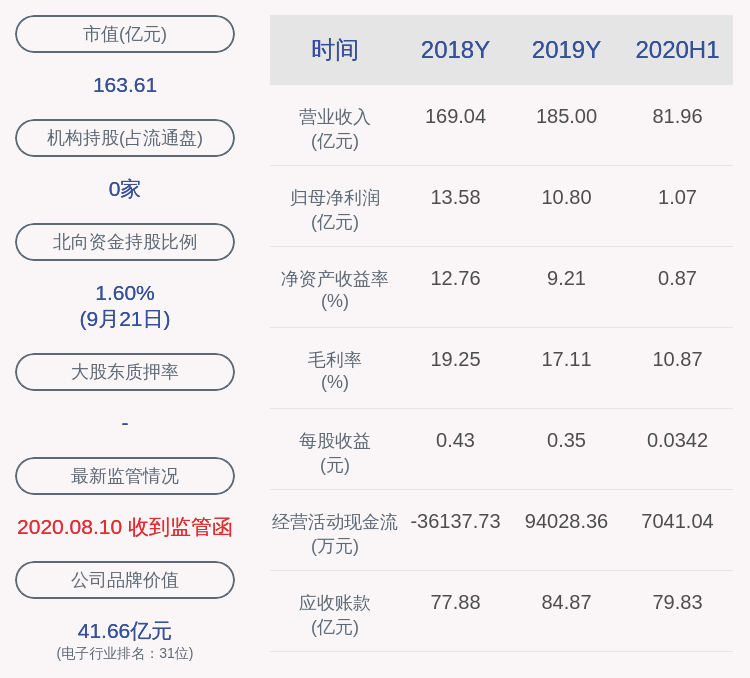Image resolution: width=750 pixels, height=678 pixels.
Task: Click the 2019Y column header
Action: (566, 50)
